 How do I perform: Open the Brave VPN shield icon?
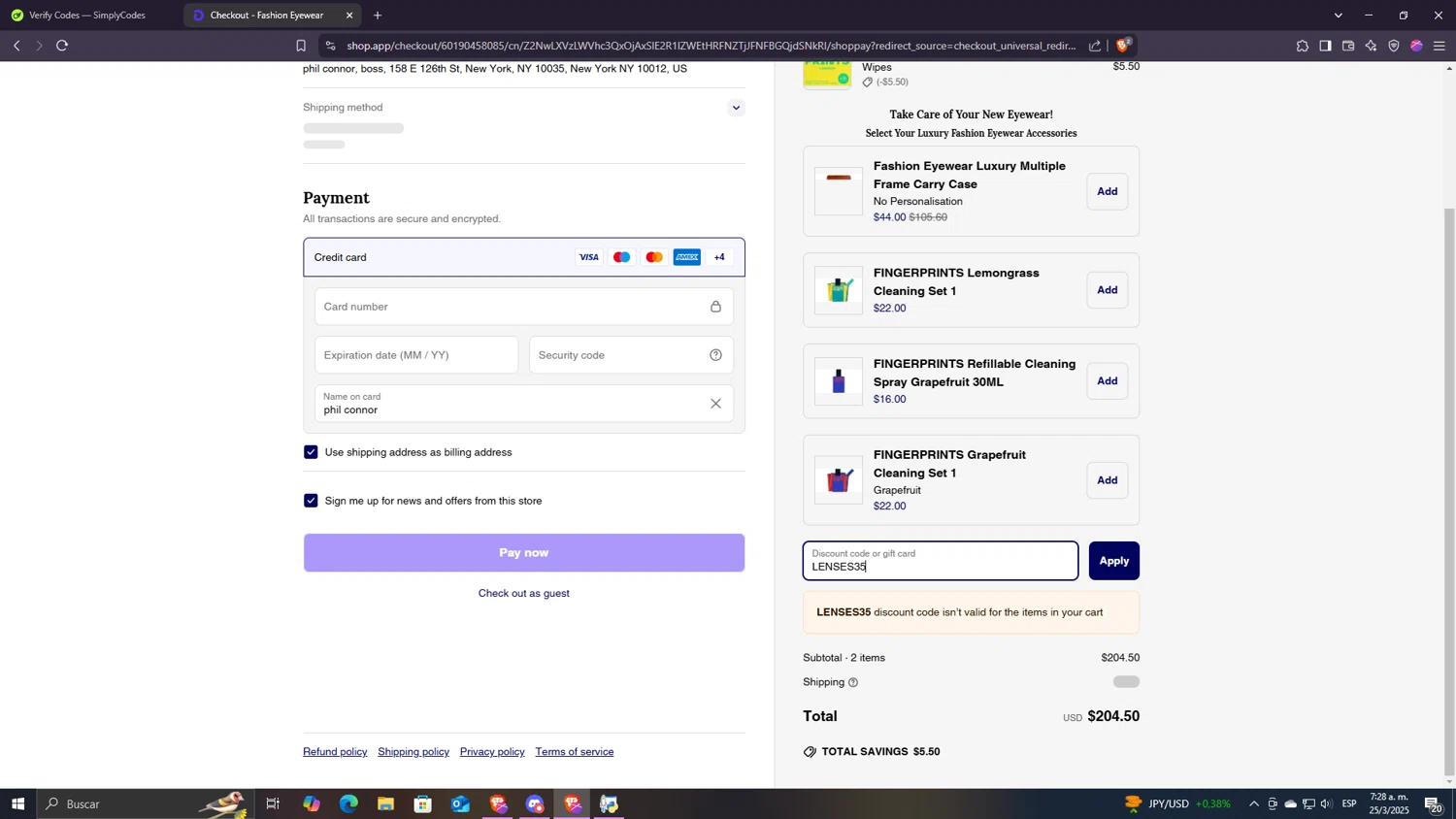[1394, 46]
